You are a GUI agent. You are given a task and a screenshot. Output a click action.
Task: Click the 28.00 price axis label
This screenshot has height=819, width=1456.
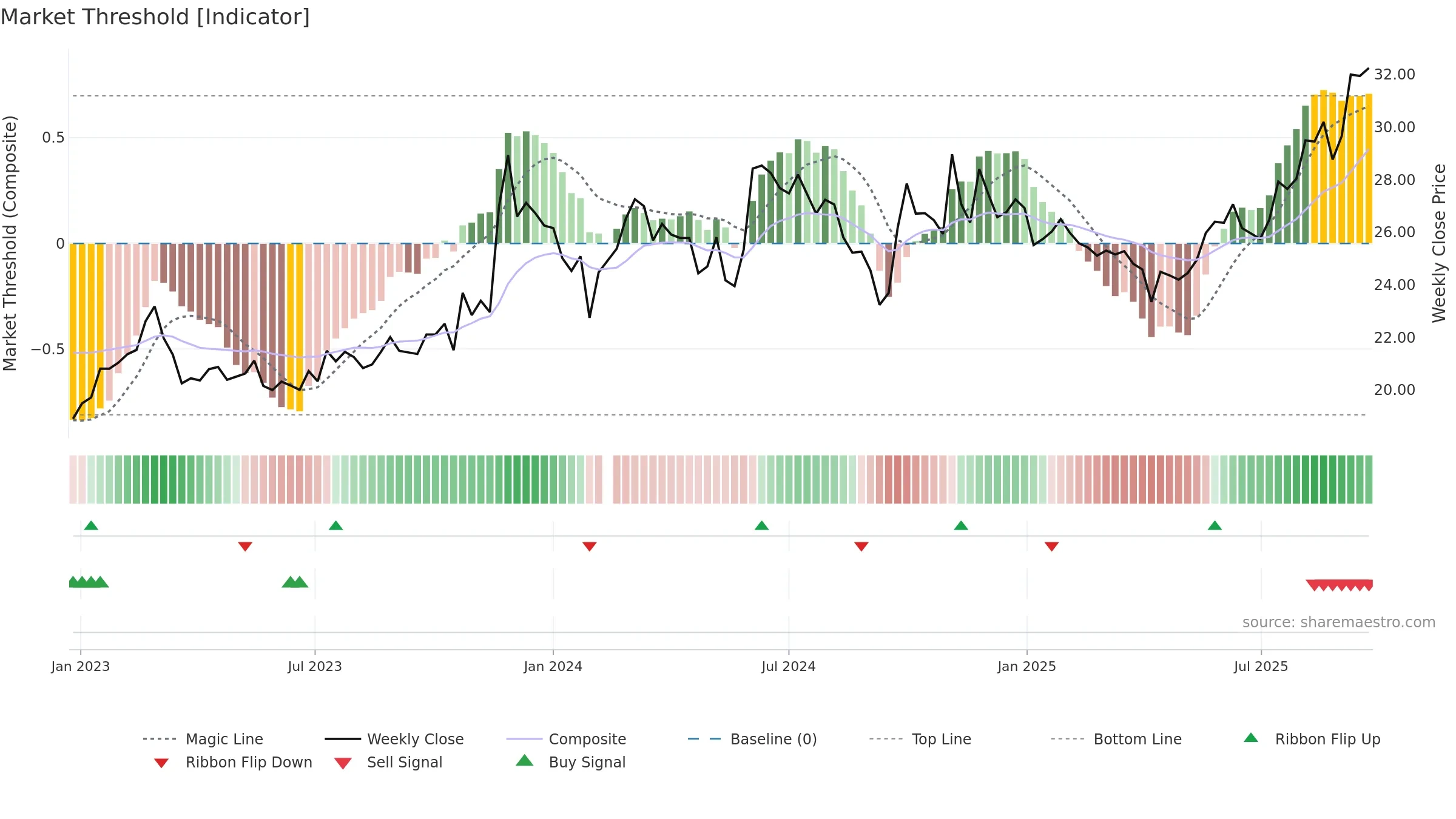tap(1395, 180)
